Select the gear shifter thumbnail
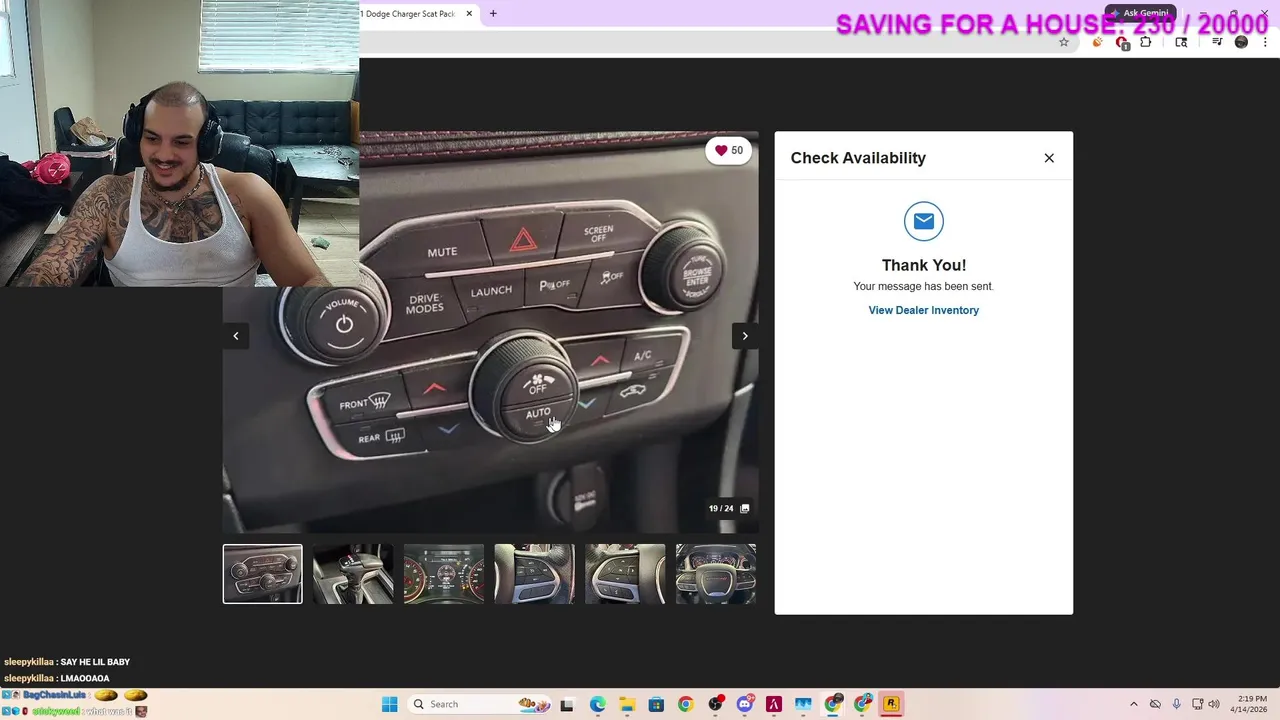Screen dimensions: 1280x720 click(353, 574)
